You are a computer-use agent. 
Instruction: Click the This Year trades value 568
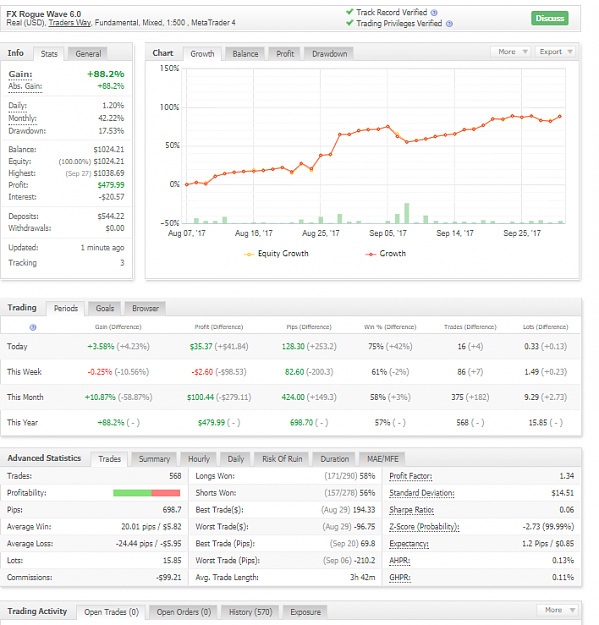(x=462, y=423)
